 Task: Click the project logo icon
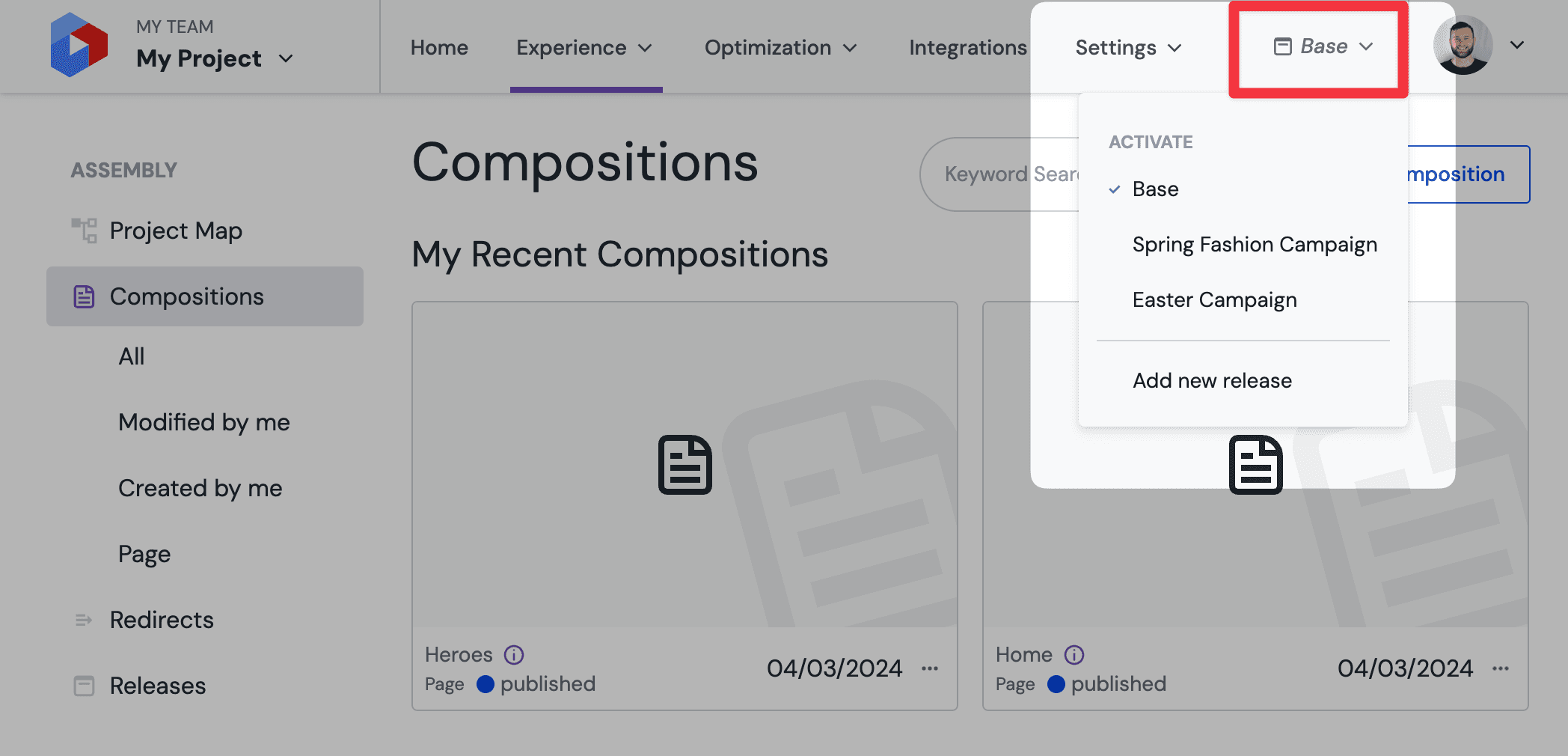79,45
